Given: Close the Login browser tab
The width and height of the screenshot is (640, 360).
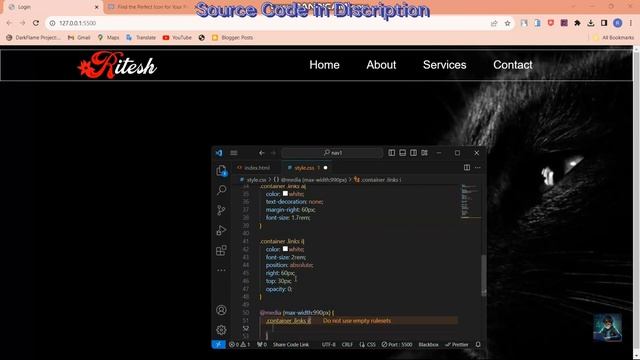Looking at the screenshot, I should point(96,7).
